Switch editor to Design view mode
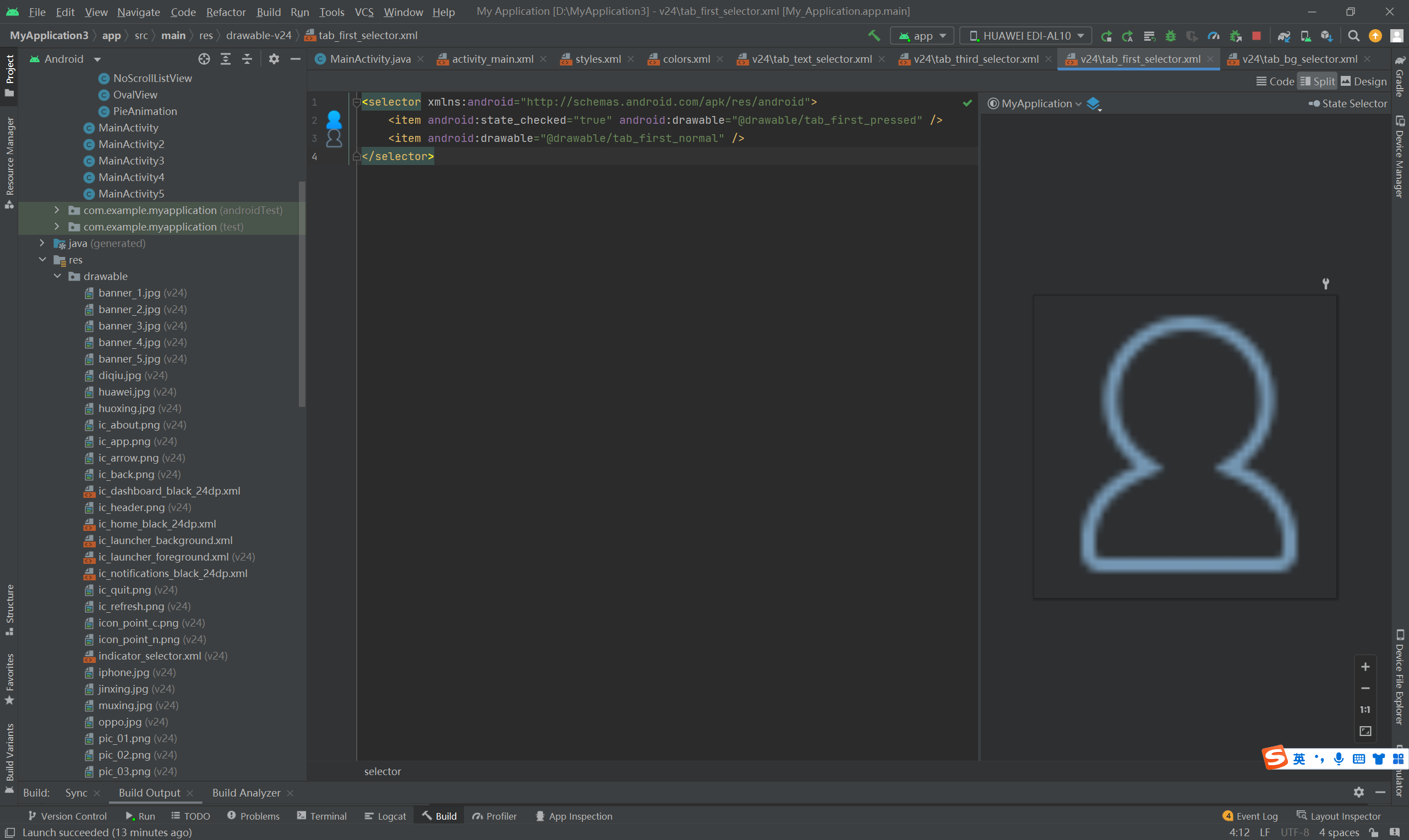This screenshot has height=840, width=1409. click(x=1364, y=81)
